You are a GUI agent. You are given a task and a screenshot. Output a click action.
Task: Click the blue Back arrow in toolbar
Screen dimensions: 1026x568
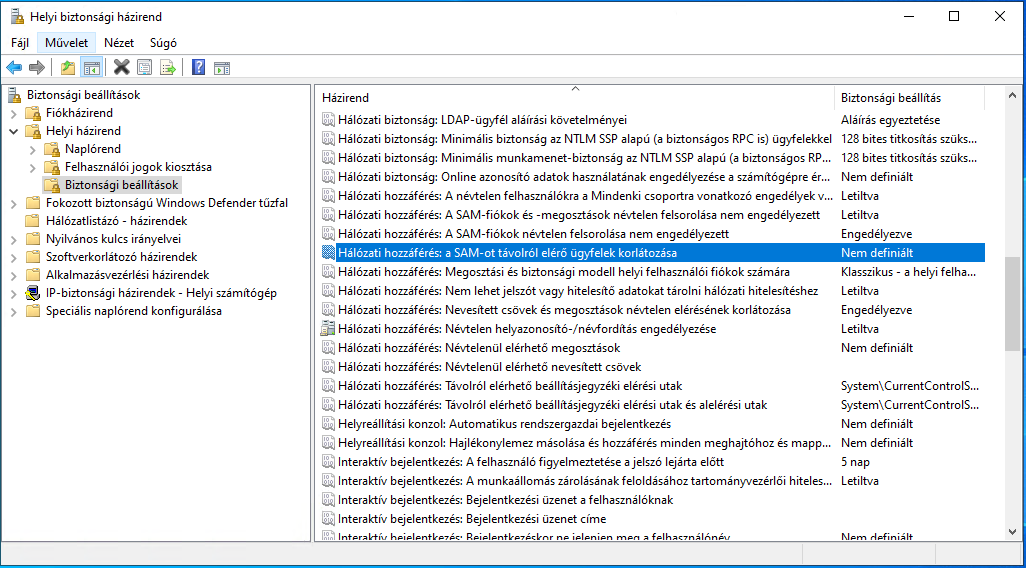[x=14, y=68]
